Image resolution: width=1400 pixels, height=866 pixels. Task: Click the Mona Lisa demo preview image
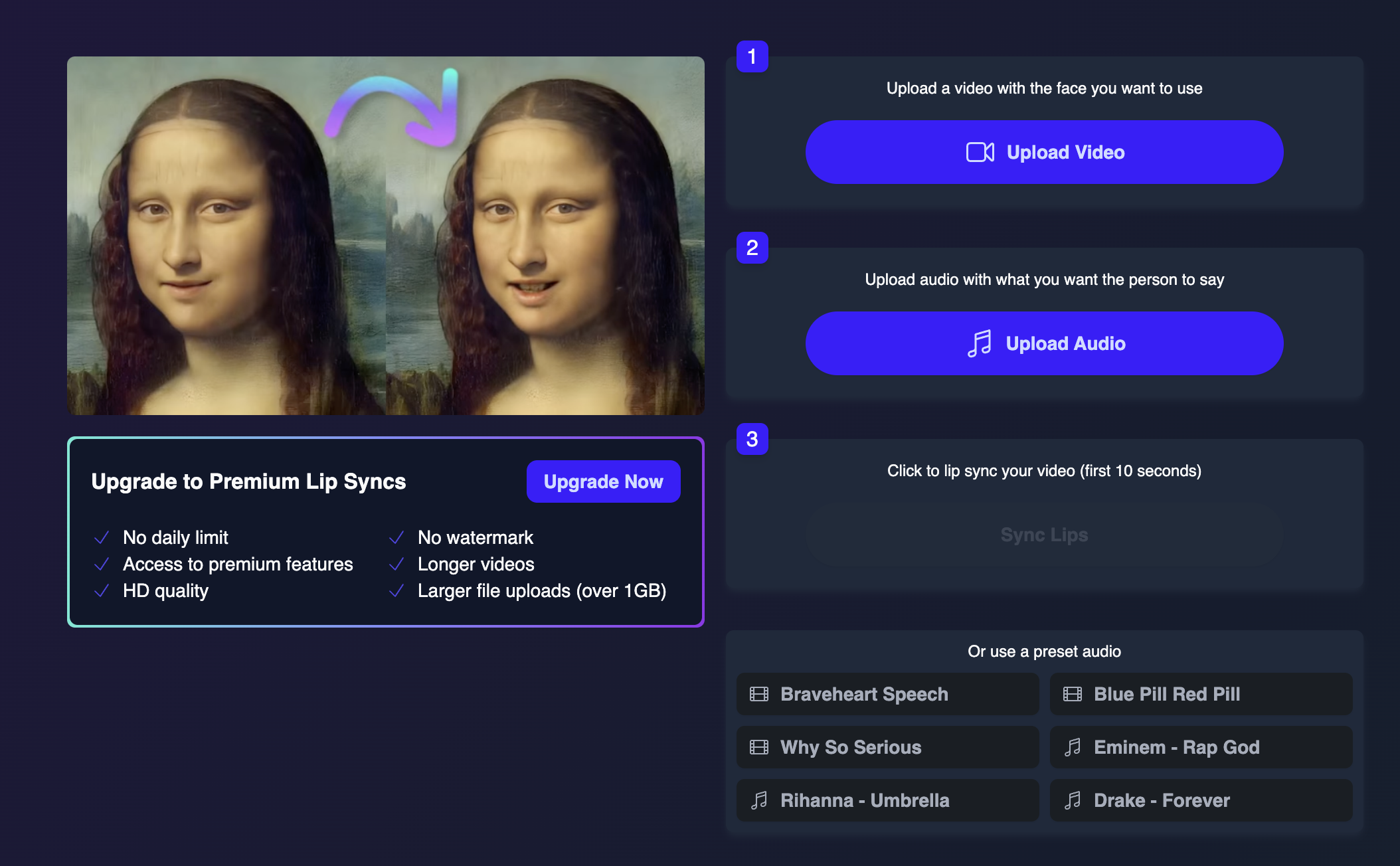point(385,236)
